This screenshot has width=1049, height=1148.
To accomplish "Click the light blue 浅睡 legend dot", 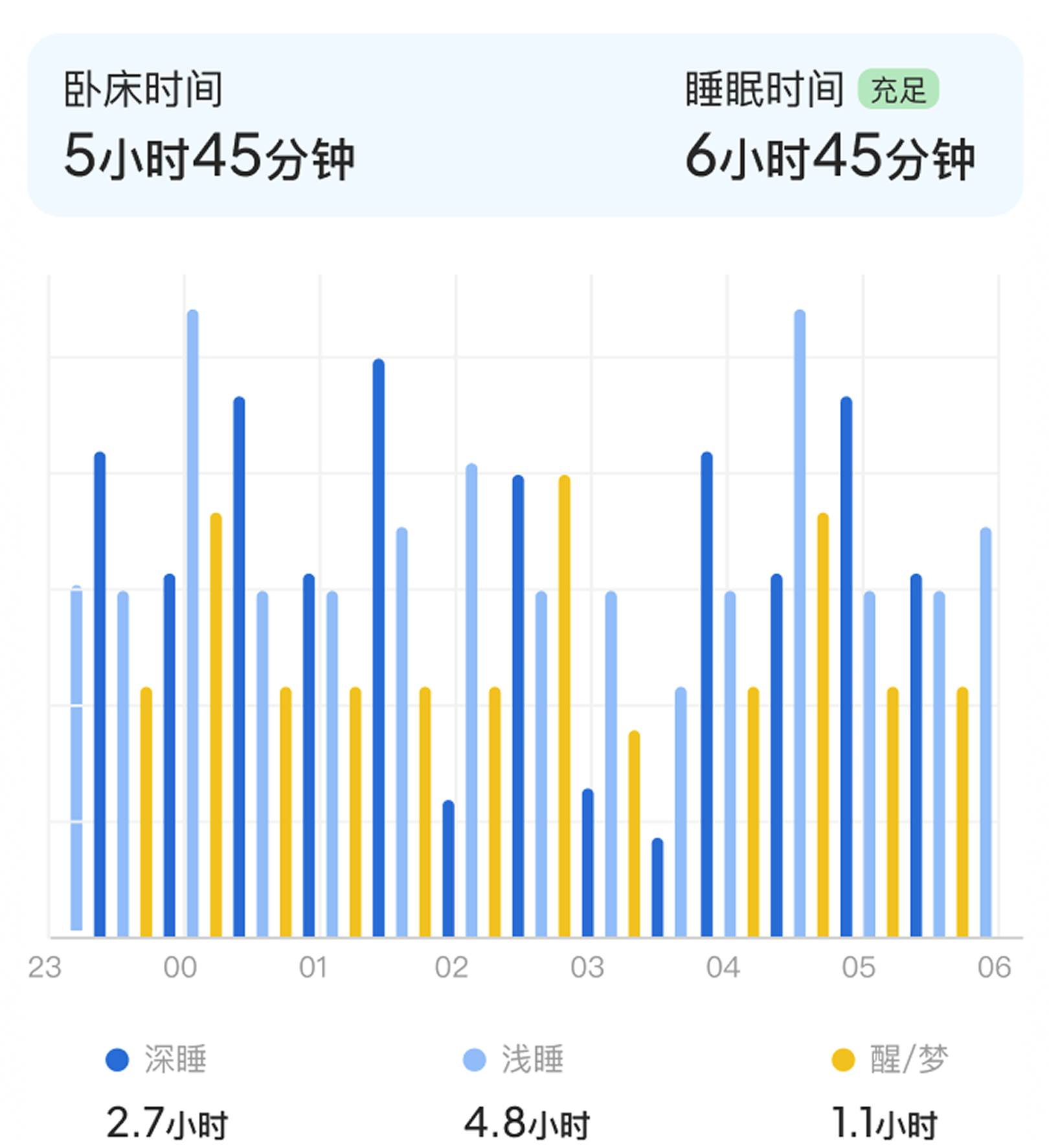I will (475, 1060).
